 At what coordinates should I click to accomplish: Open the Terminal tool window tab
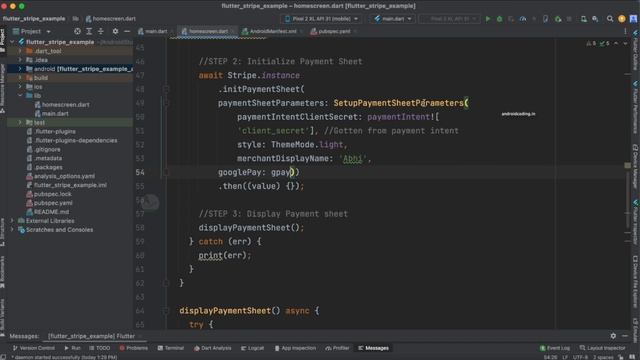(x=171, y=348)
